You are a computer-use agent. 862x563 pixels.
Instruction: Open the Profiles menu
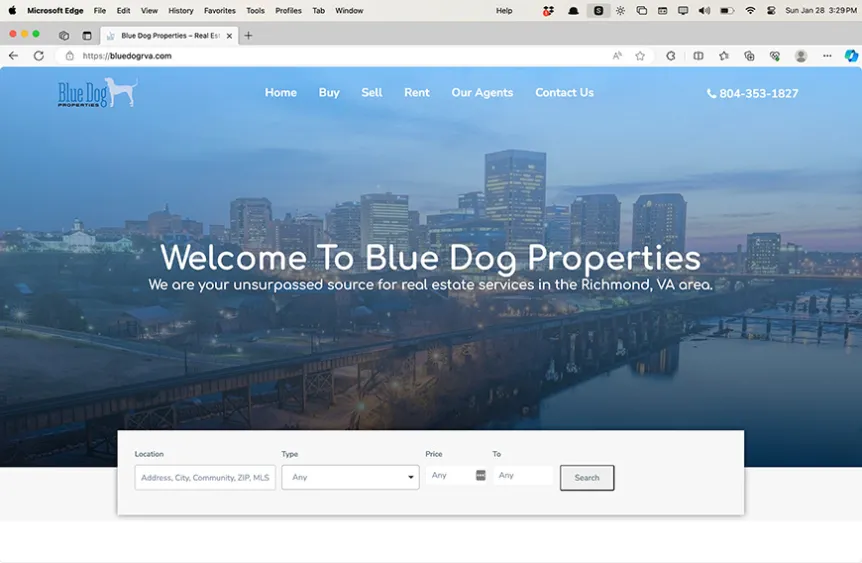(x=289, y=10)
